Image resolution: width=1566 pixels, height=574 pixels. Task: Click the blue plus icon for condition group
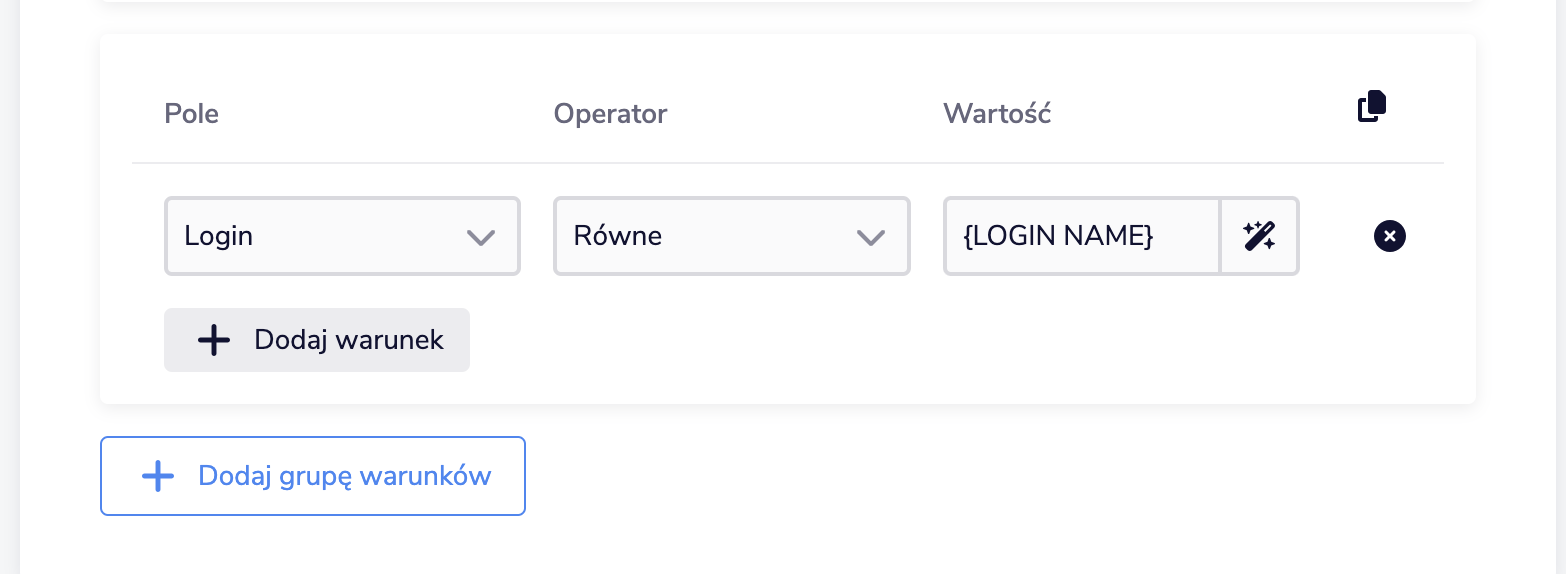click(x=158, y=476)
